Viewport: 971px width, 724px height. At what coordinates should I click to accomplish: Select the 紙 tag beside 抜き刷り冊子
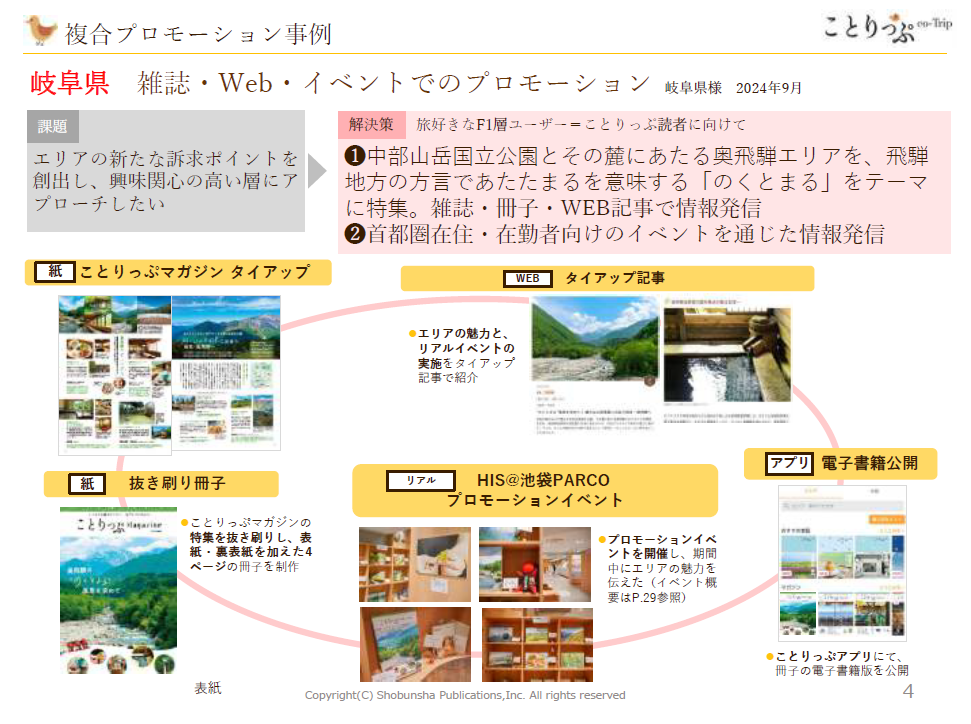(86, 484)
